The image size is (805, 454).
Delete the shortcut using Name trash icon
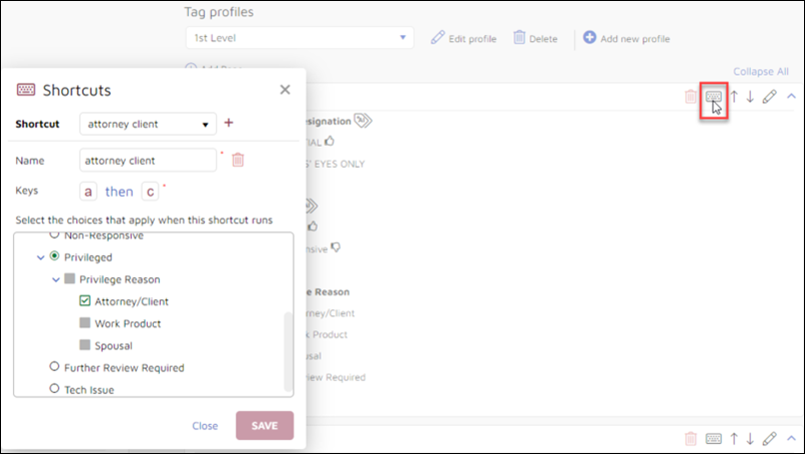238,160
